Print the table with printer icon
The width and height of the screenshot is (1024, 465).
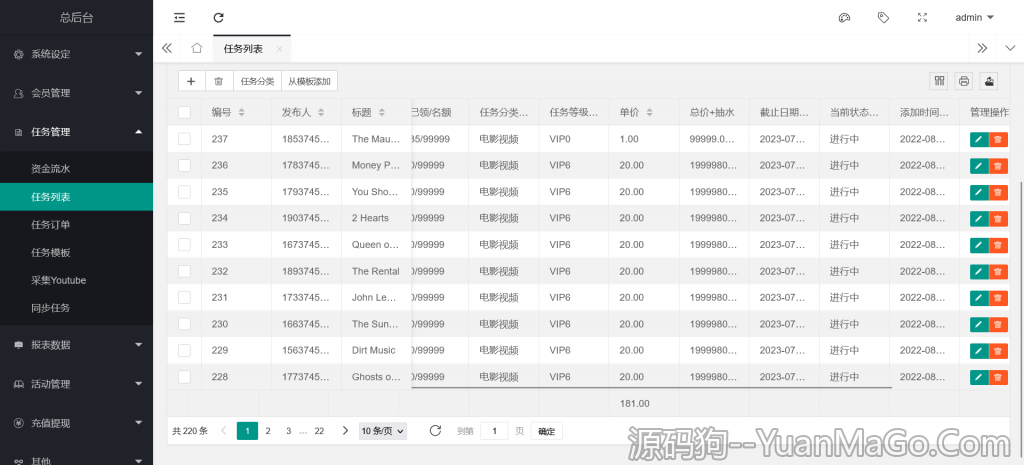pyautogui.click(x=965, y=81)
